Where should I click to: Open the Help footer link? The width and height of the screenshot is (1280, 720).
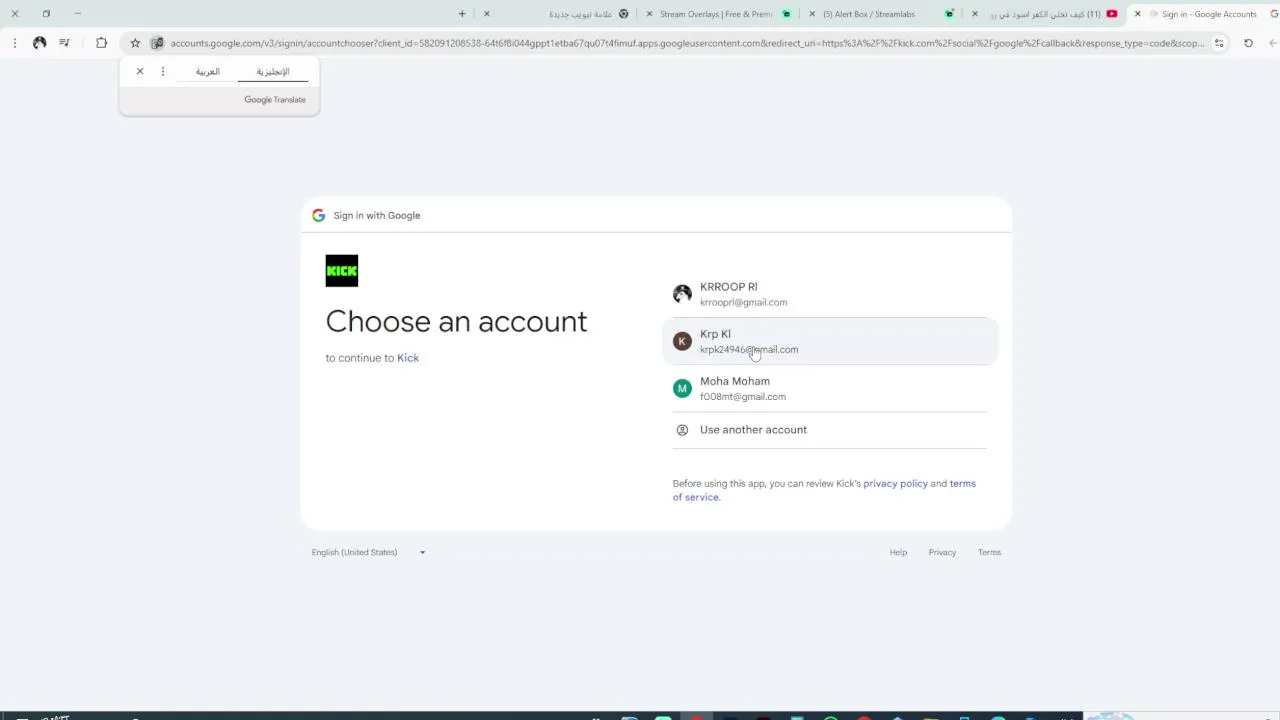pos(898,552)
